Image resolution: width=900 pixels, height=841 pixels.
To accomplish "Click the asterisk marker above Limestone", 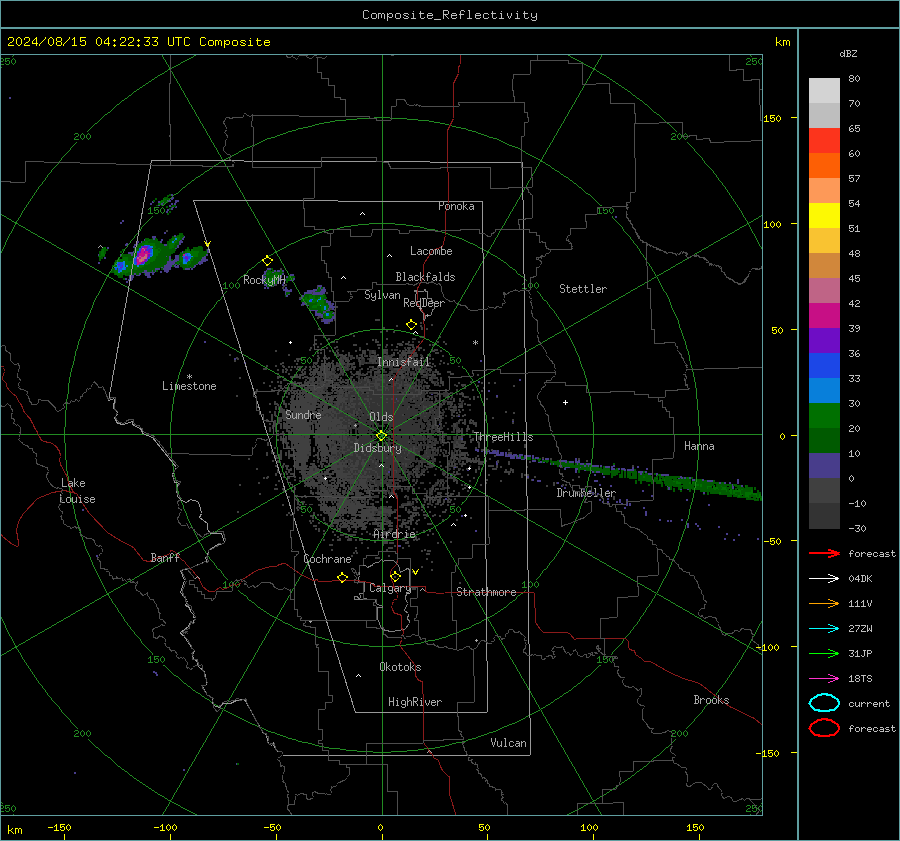I will 189,377.
